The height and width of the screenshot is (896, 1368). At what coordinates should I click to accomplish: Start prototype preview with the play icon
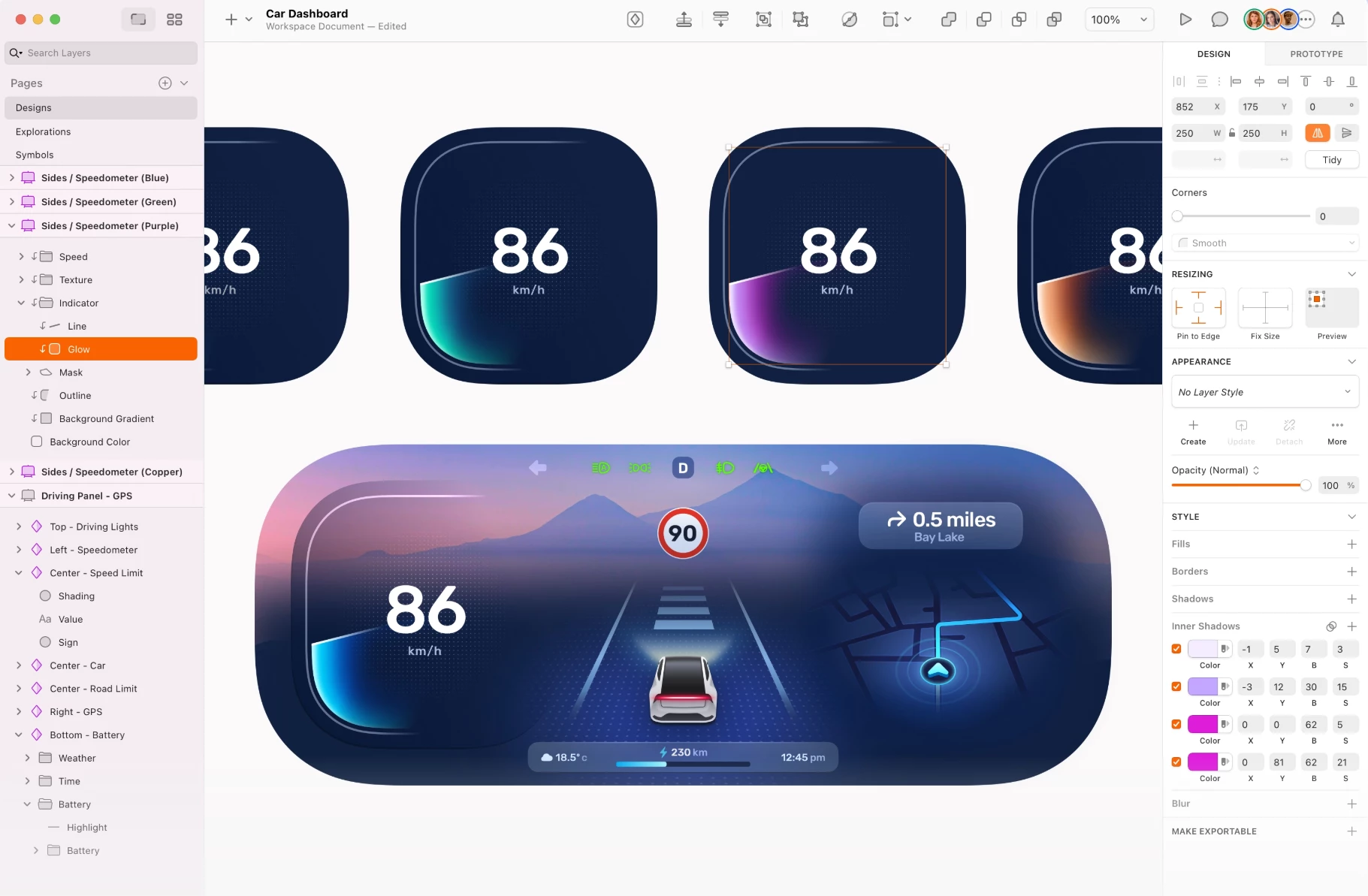1185,20
